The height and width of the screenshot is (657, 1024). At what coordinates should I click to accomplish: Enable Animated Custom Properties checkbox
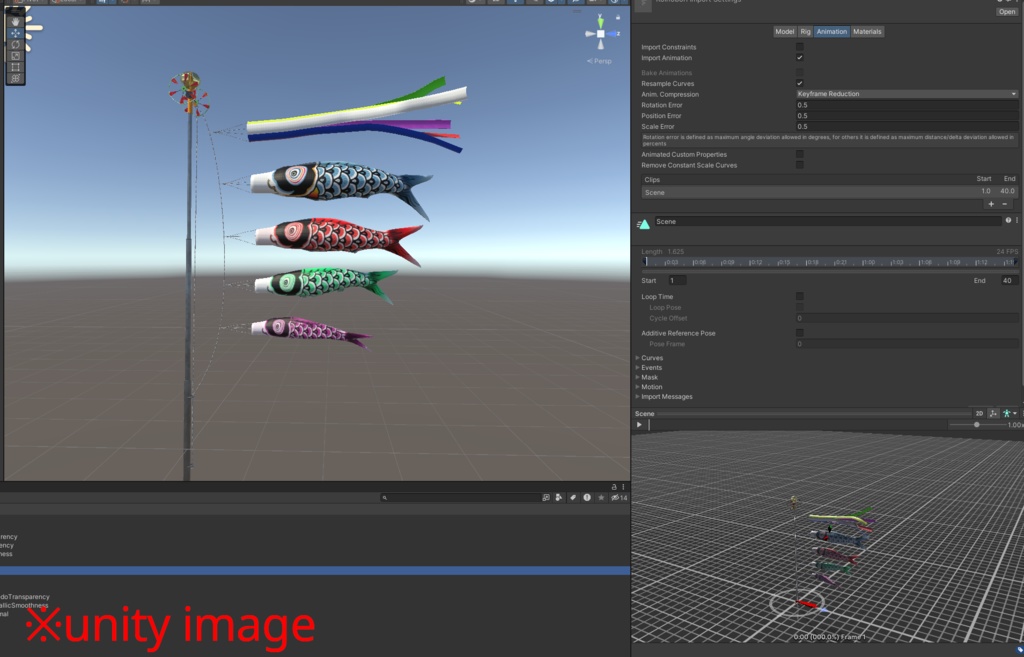[x=799, y=154]
